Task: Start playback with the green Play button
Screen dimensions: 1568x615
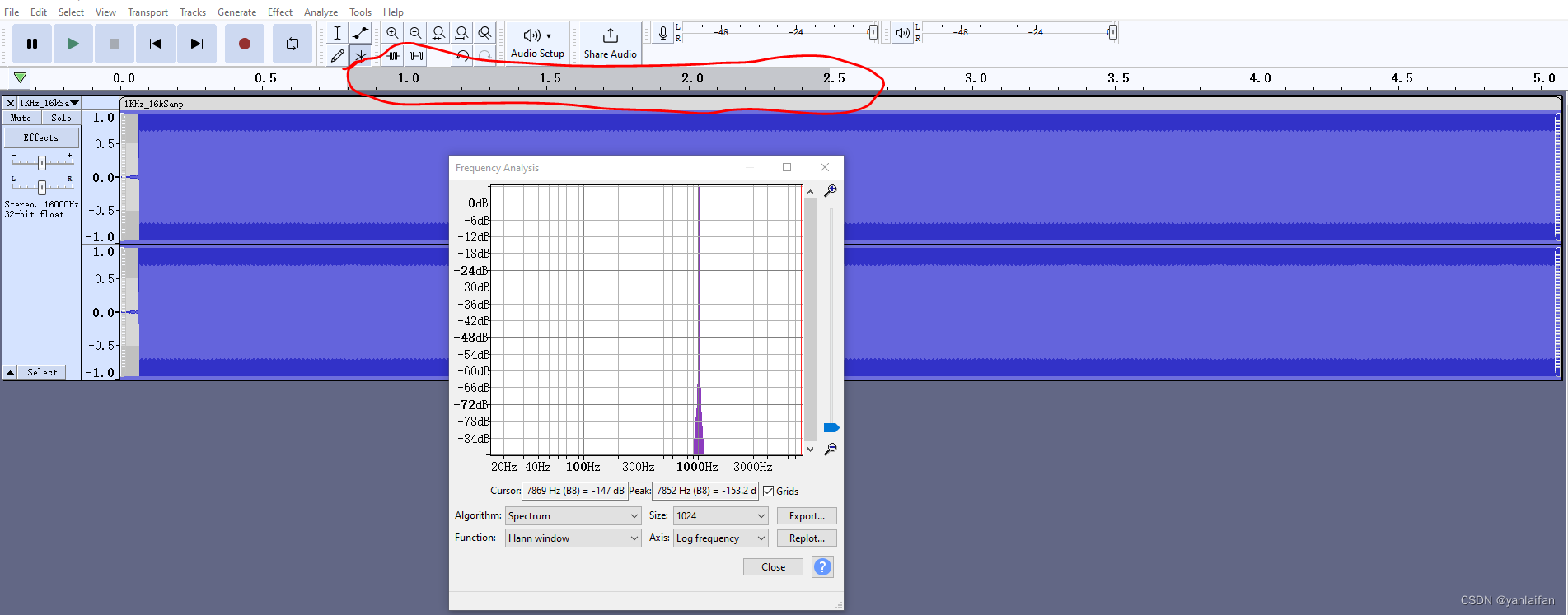Action: tap(73, 44)
